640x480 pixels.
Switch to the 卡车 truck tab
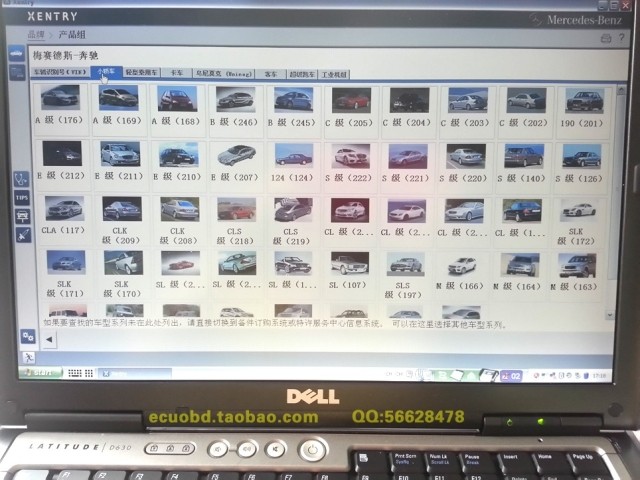tap(176, 73)
